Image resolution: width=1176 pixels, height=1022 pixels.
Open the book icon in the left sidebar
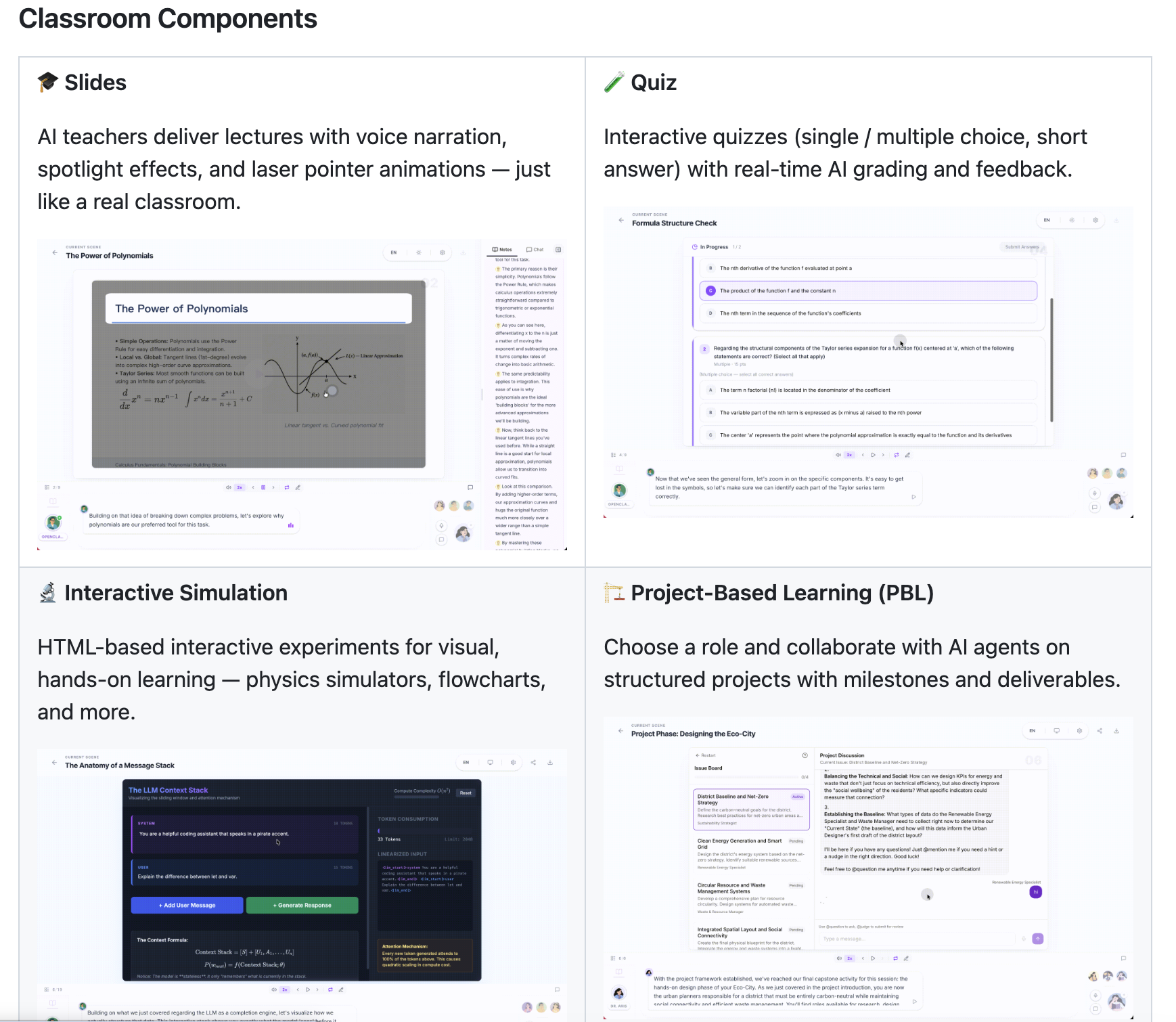click(x=53, y=501)
